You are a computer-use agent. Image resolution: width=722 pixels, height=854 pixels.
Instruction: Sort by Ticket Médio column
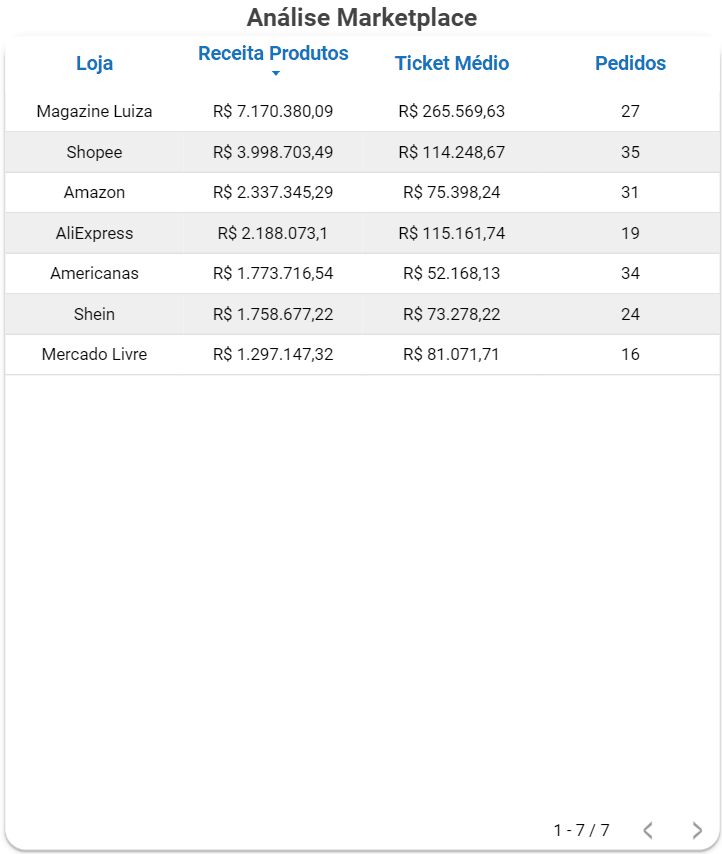452,64
